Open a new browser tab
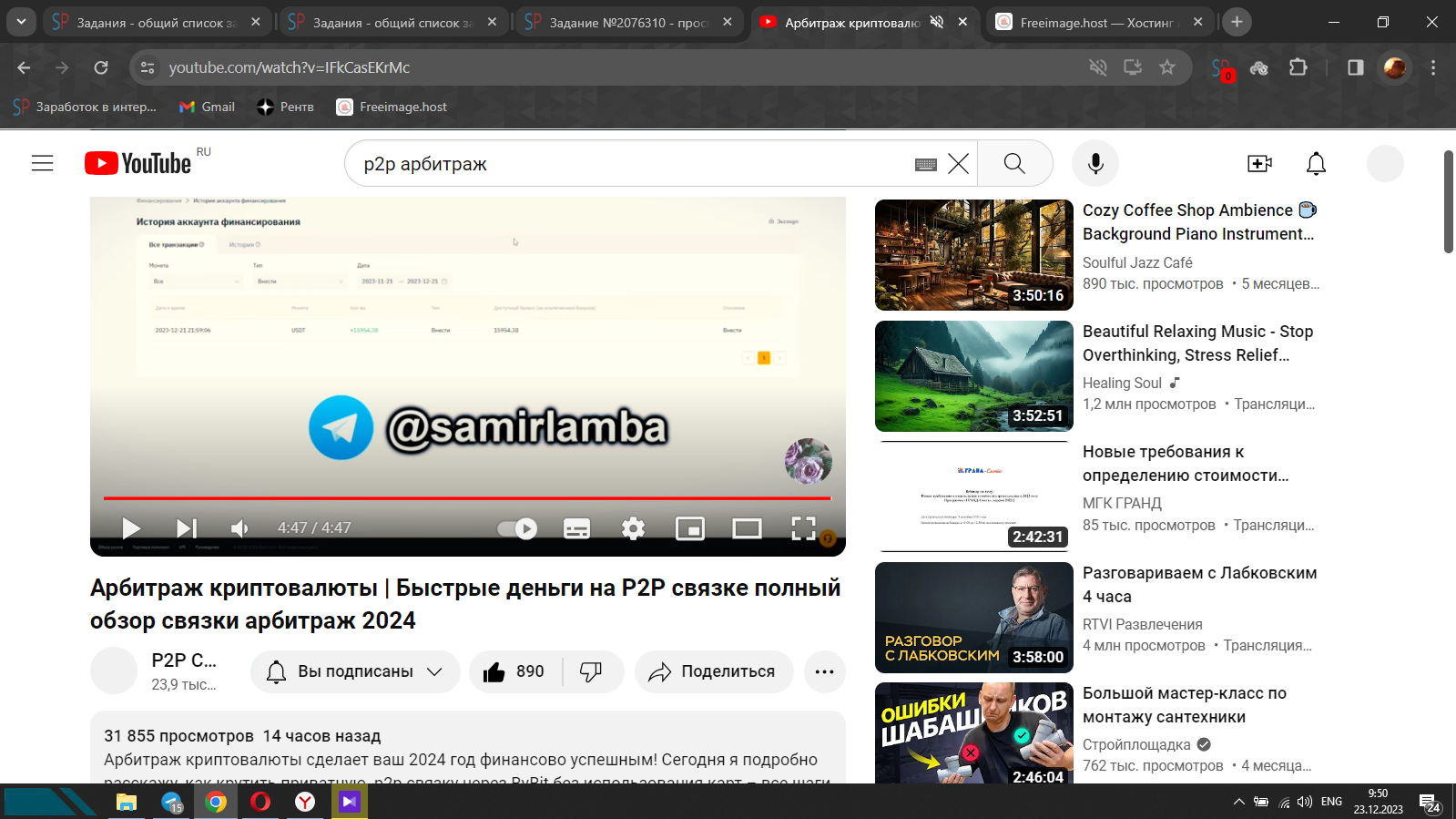This screenshot has height=819, width=1456. [1237, 22]
